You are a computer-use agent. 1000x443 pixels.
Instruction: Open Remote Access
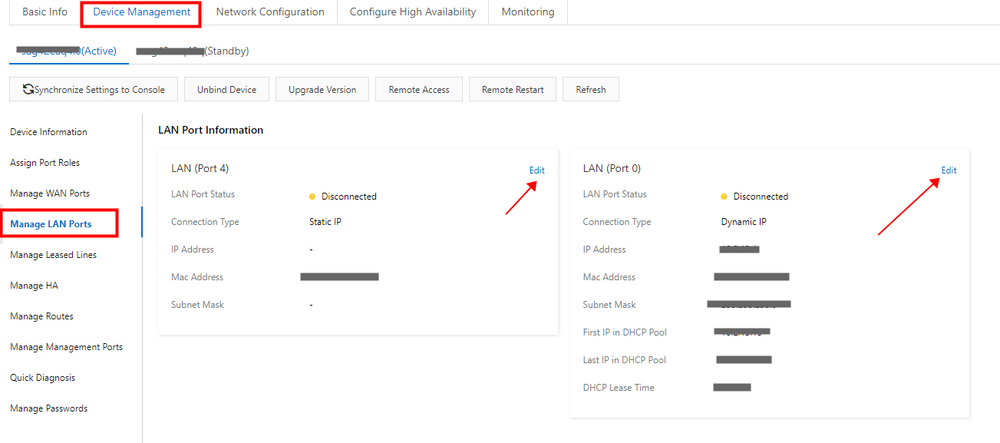[x=419, y=90]
